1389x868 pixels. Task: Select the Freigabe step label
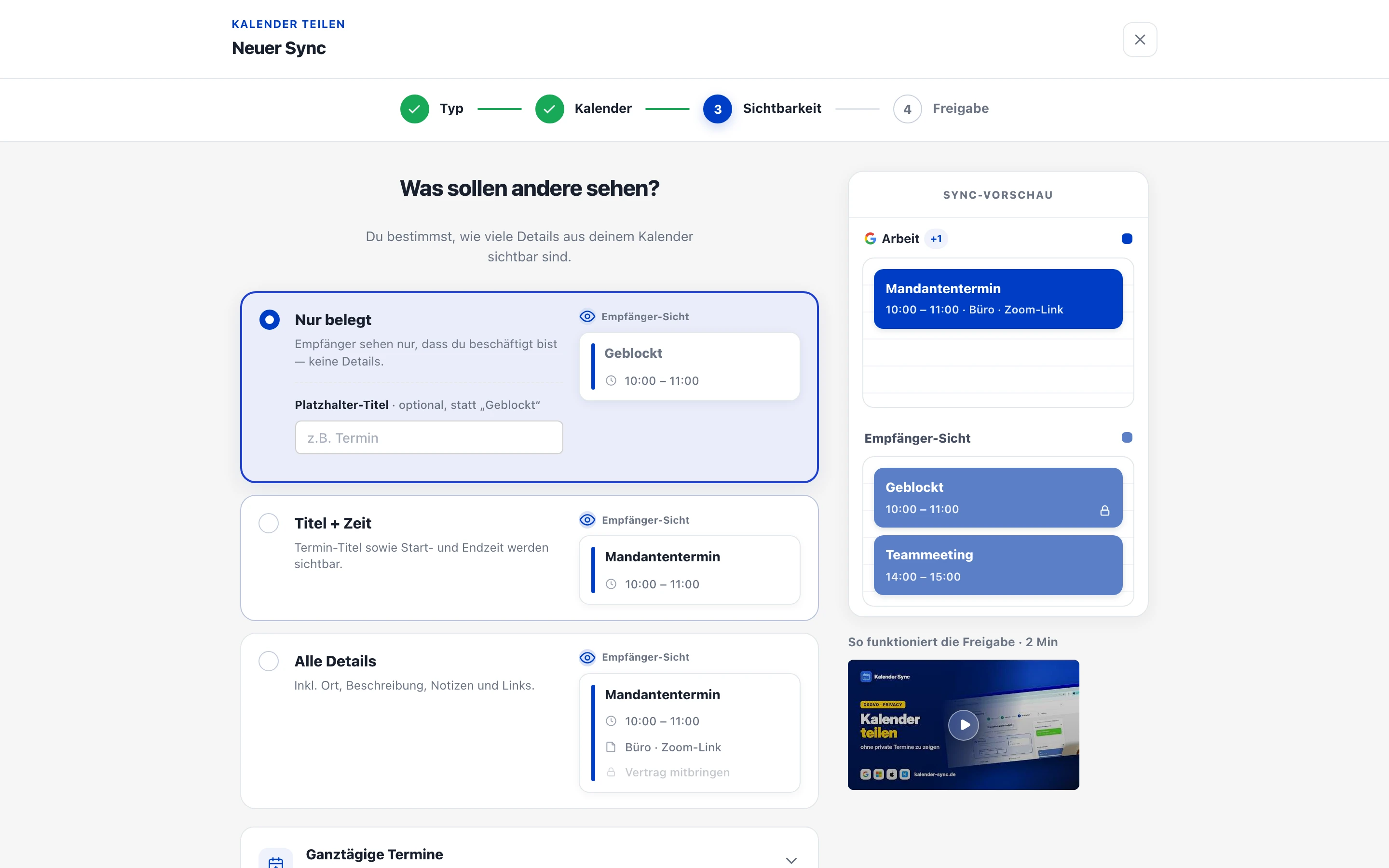tap(960, 108)
